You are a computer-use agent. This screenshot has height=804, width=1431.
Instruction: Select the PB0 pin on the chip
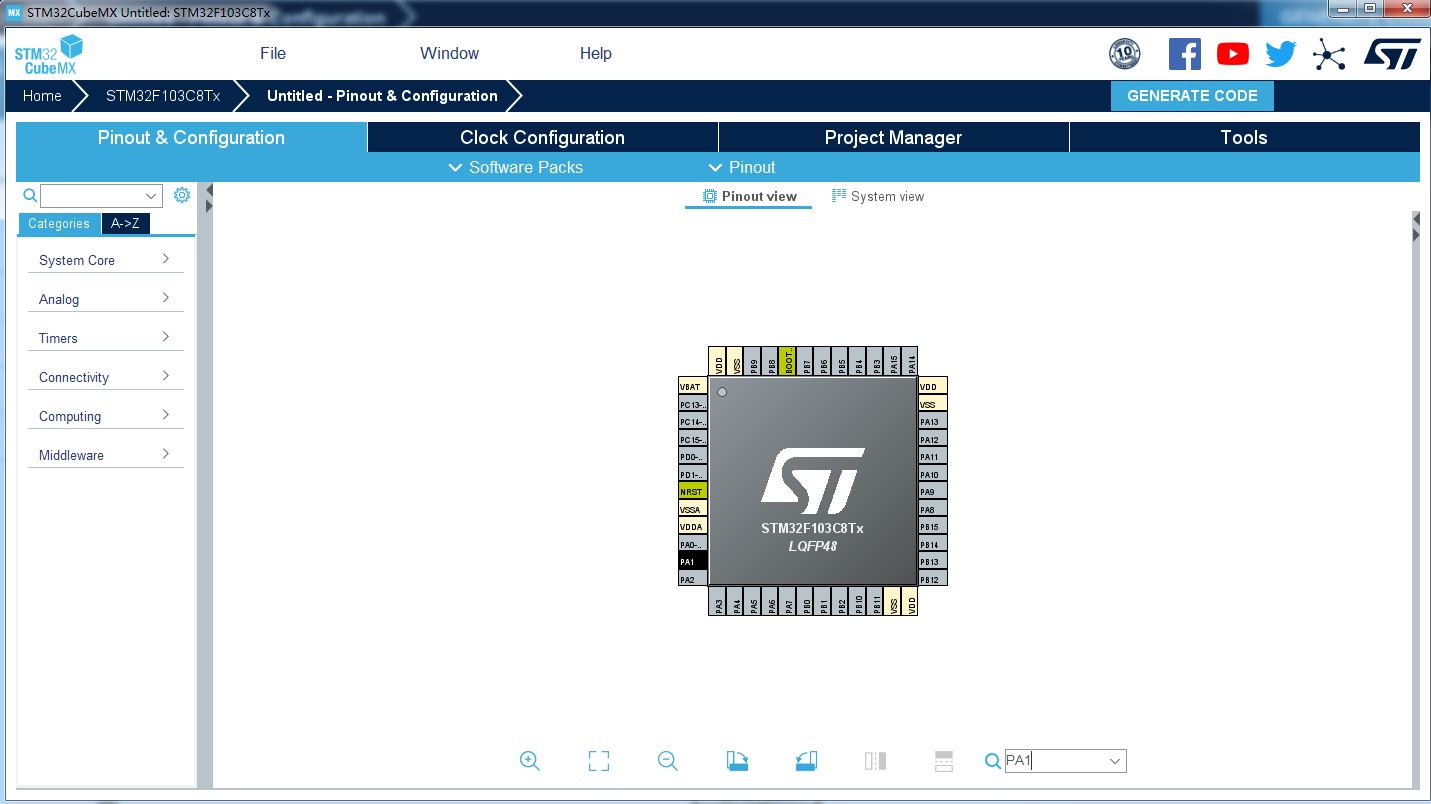(x=806, y=601)
